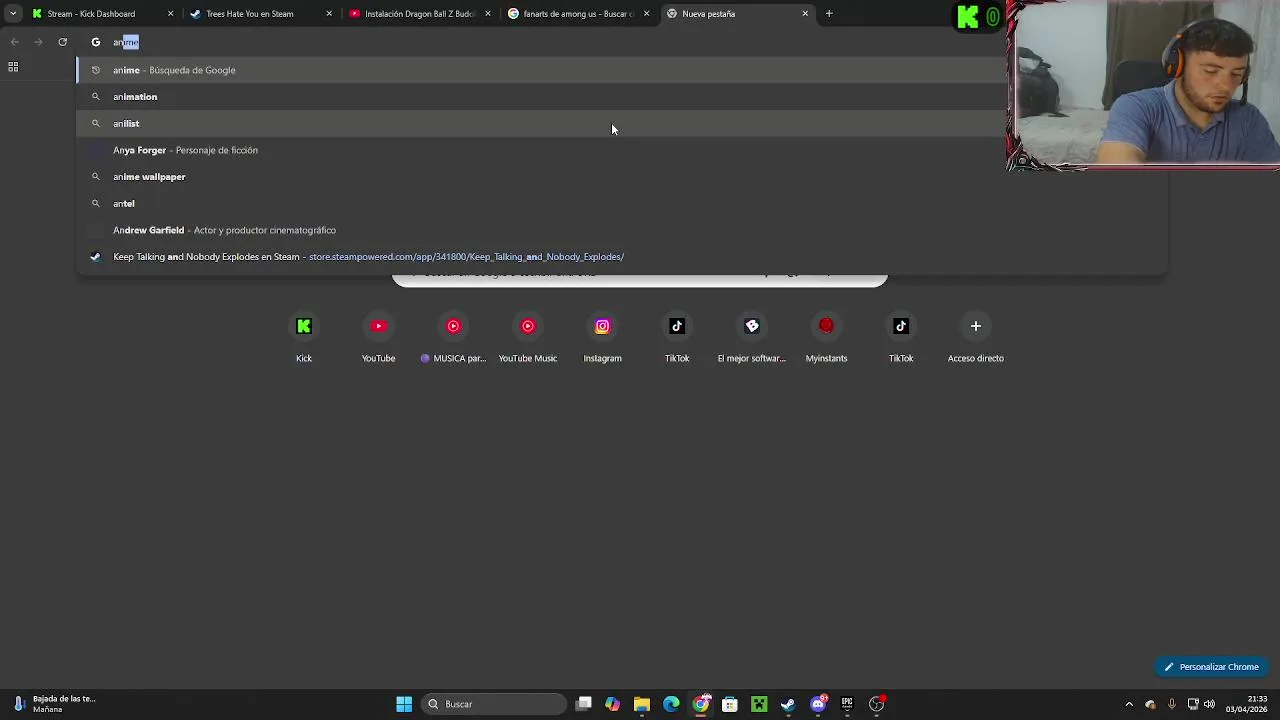Open the OneDrive tray icon
This screenshot has width=1280, height=720.
pyautogui.click(x=1150, y=704)
